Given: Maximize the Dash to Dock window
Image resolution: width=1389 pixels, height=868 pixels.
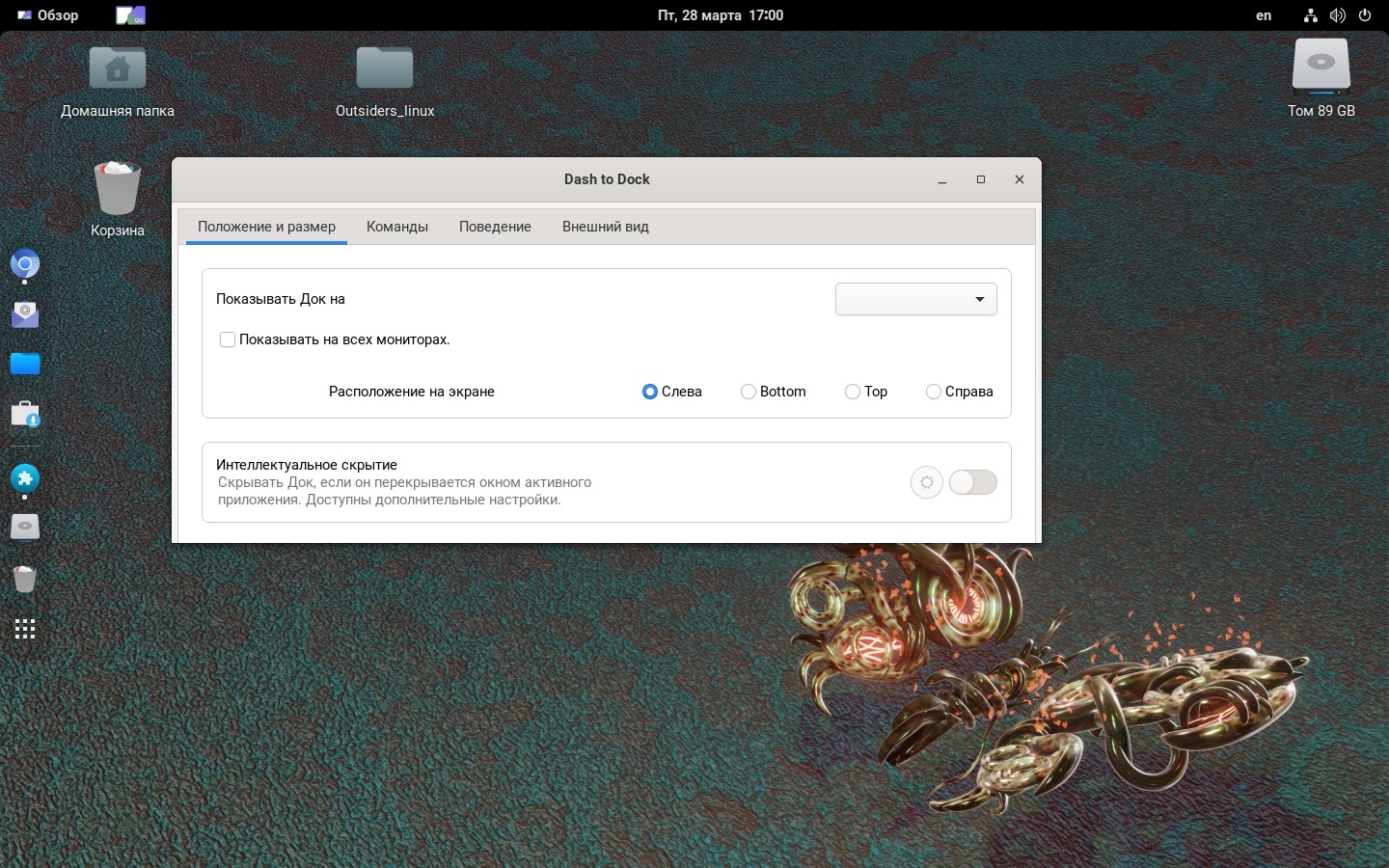Looking at the screenshot, I should [x=981, y=179].
